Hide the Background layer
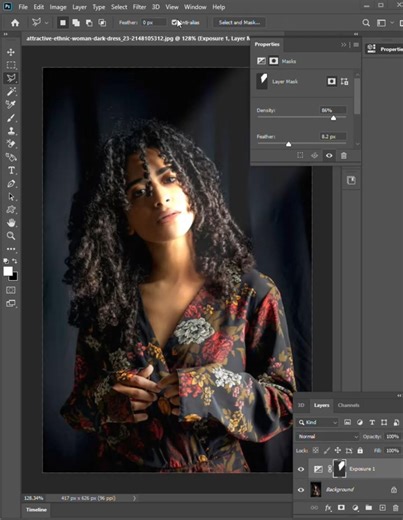Image resolution: width=403 pixels, height=520 pixels. click(x=301, y=490)
